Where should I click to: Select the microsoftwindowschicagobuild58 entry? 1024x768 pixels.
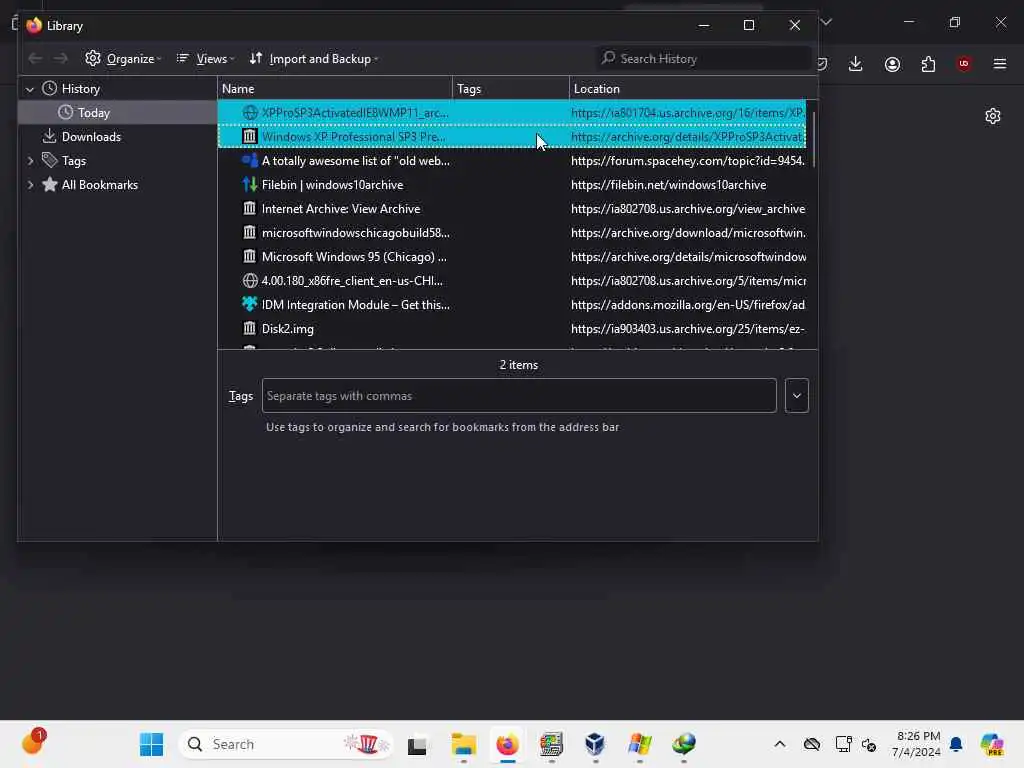tap(512, 232)
